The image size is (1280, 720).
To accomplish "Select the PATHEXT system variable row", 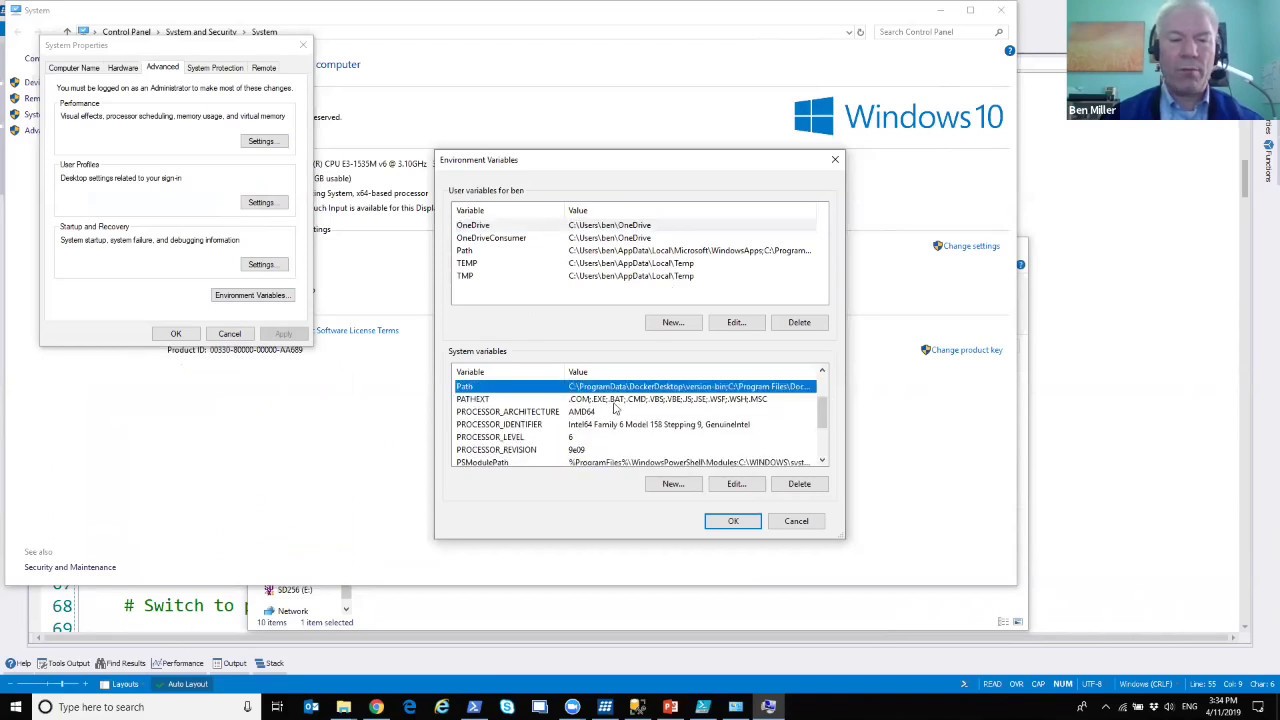I will pos(635,399).
